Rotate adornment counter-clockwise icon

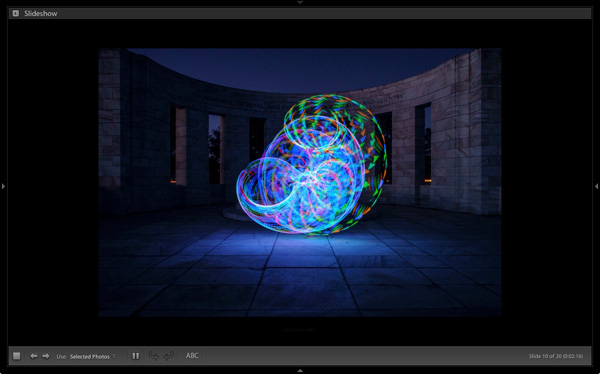coord(154,356)
